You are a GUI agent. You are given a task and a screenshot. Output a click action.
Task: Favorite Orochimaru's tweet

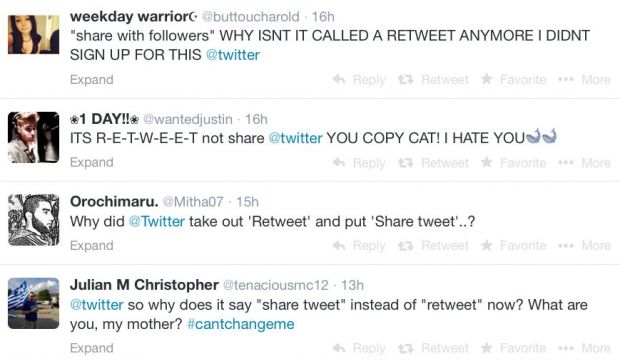(x=513, y=246)
